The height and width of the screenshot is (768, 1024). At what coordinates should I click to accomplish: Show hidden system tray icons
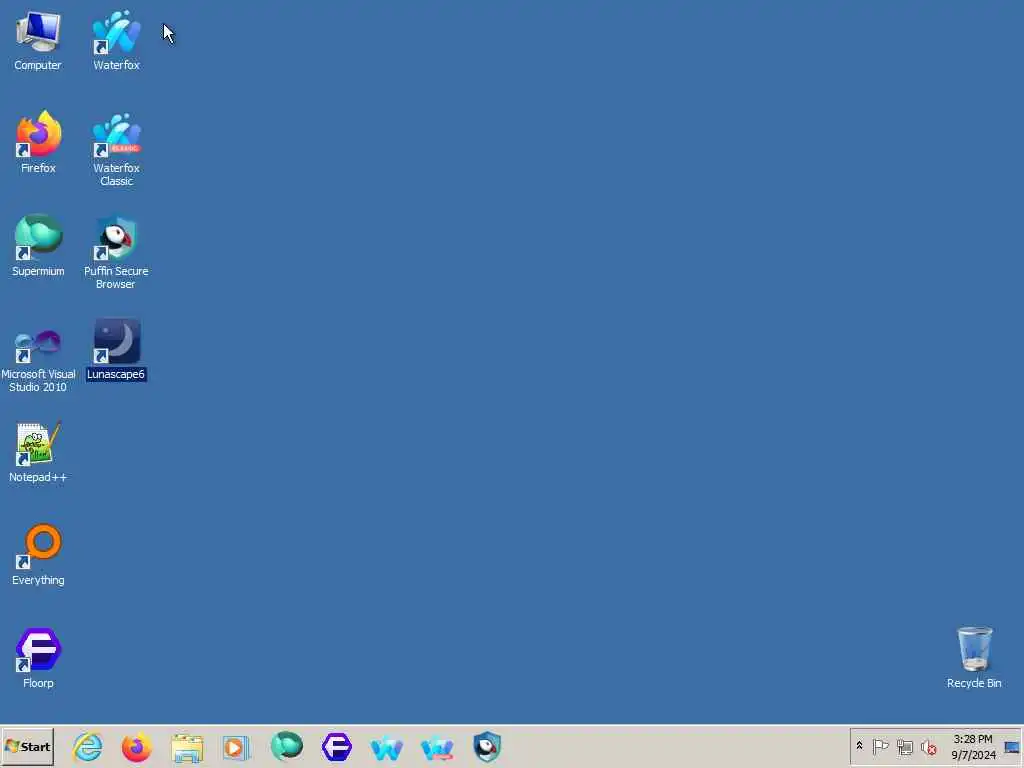coord(859,746)
